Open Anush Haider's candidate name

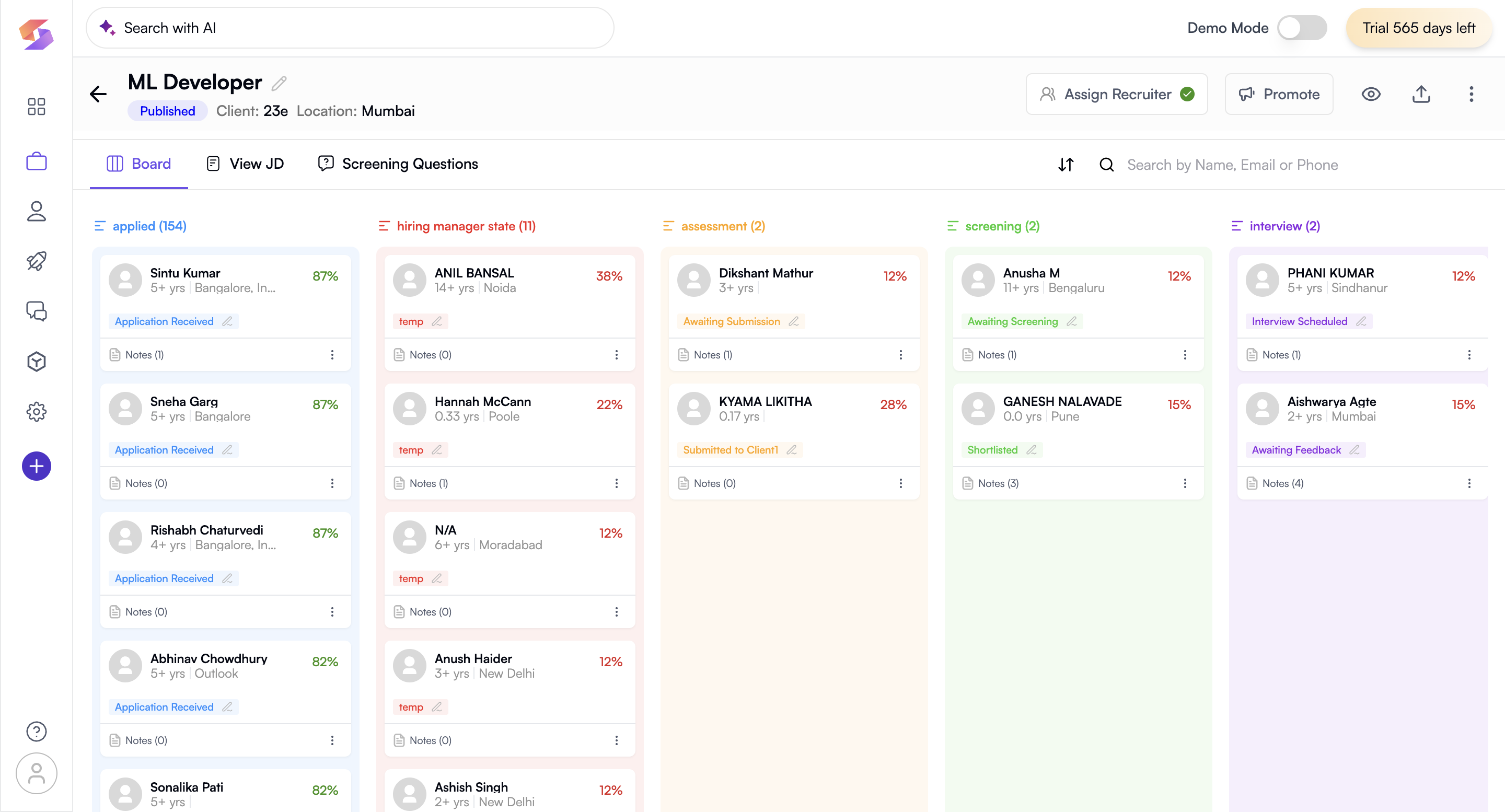(x=473, y=658)
